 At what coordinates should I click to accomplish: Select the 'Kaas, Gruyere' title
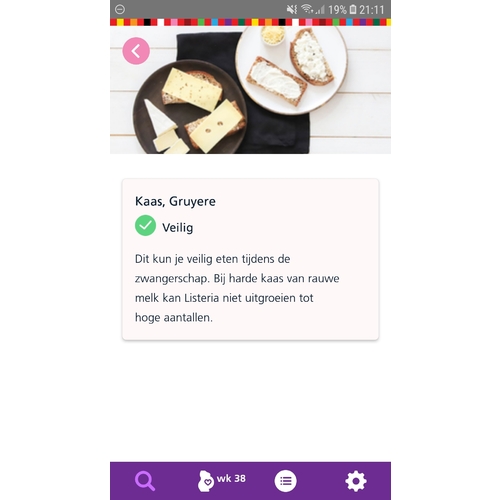[x=175, y=201]
